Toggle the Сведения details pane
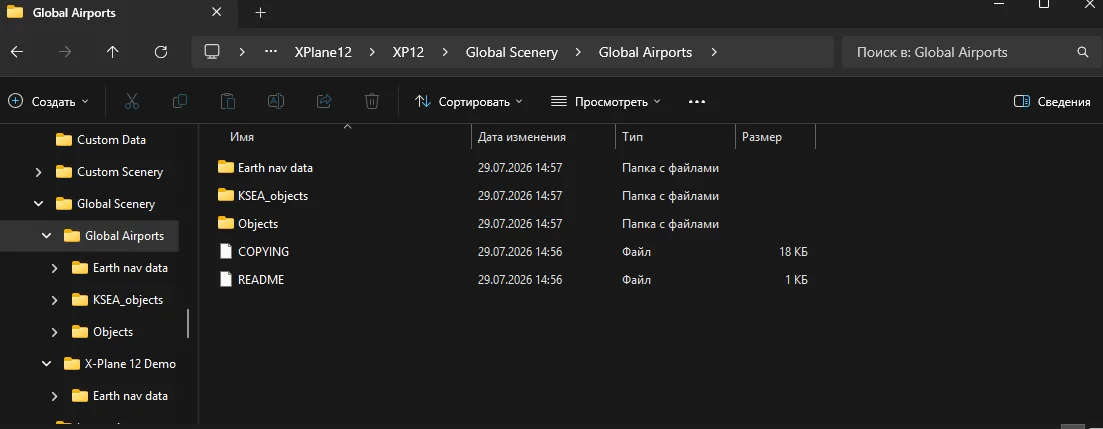Screen dimensions: 1103x429 [x=1052, y=101]
